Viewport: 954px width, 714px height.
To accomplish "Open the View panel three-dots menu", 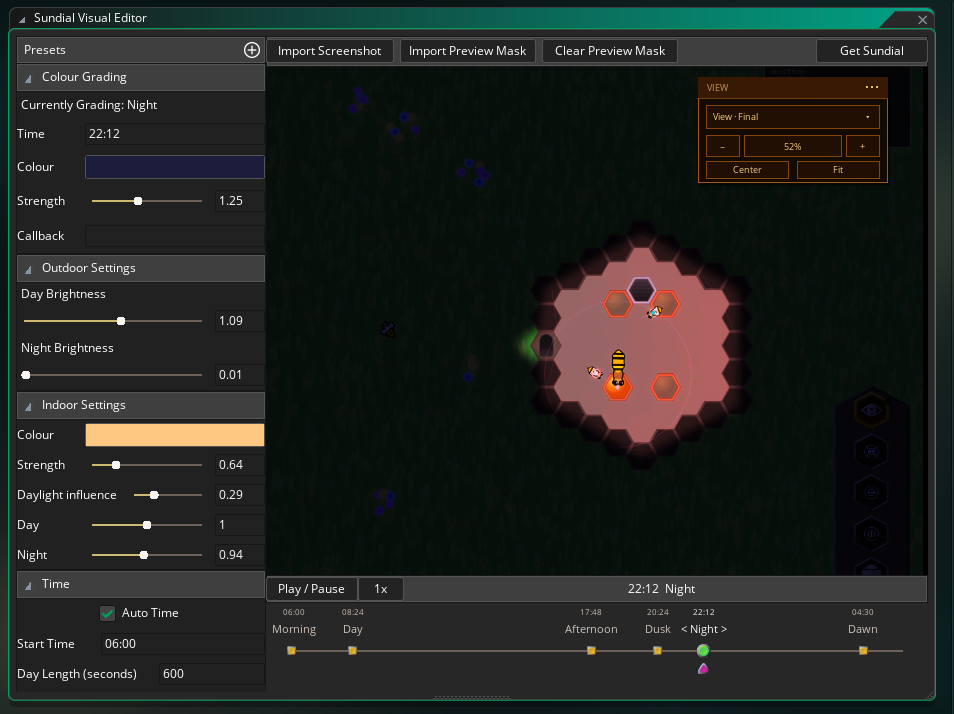I will pos(872,88).
